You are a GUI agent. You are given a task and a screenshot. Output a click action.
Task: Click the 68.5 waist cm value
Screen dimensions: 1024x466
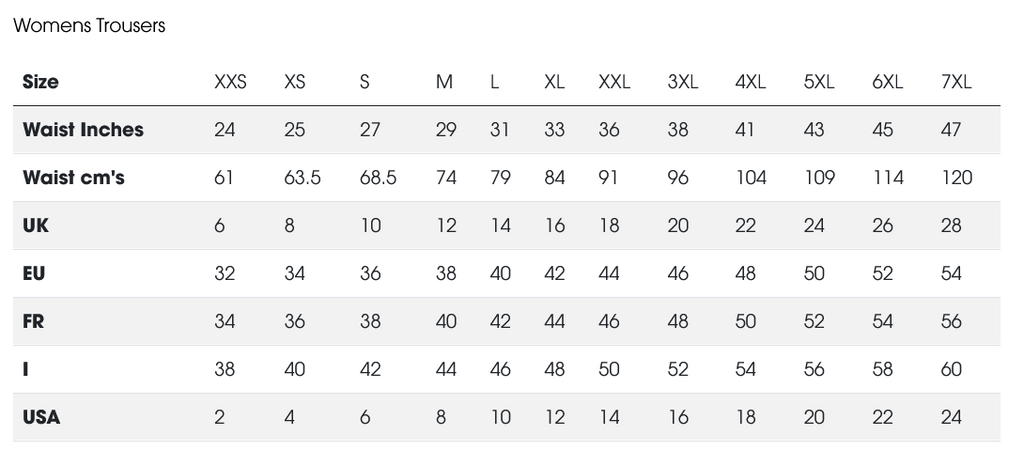tap(378, 178)
